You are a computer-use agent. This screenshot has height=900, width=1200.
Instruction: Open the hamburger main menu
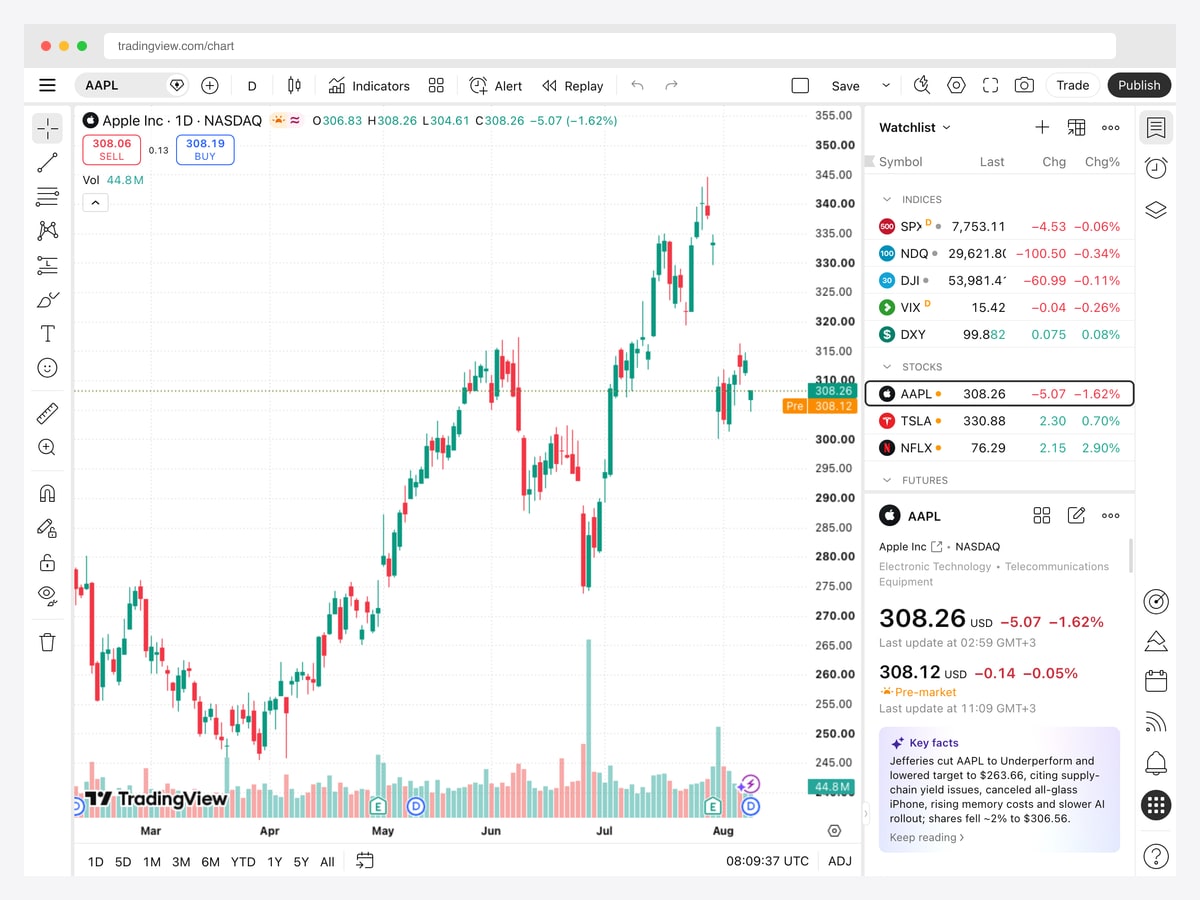(x=47, y=85)
